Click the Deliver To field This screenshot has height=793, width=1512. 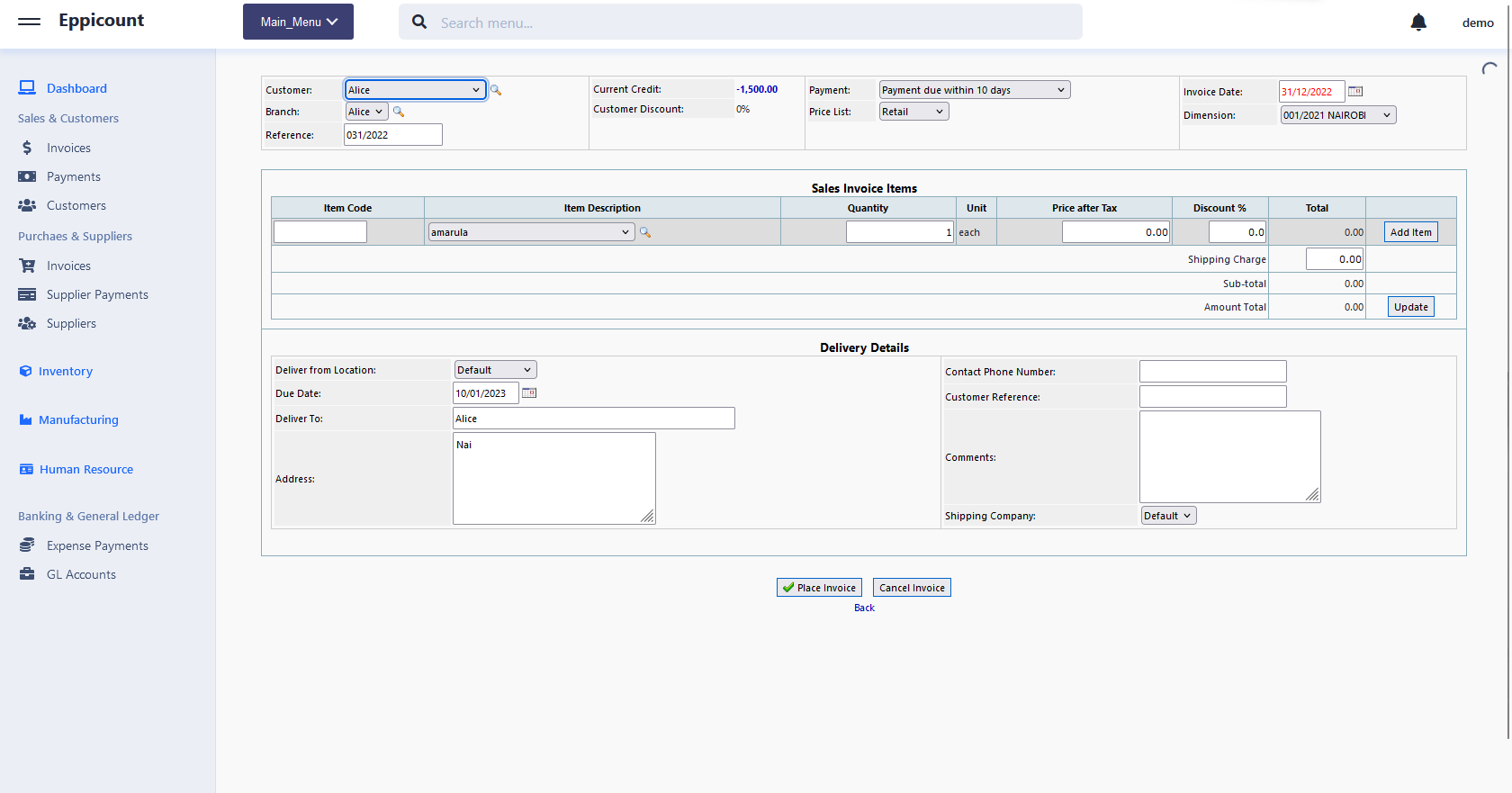click(x=594, y=419)
